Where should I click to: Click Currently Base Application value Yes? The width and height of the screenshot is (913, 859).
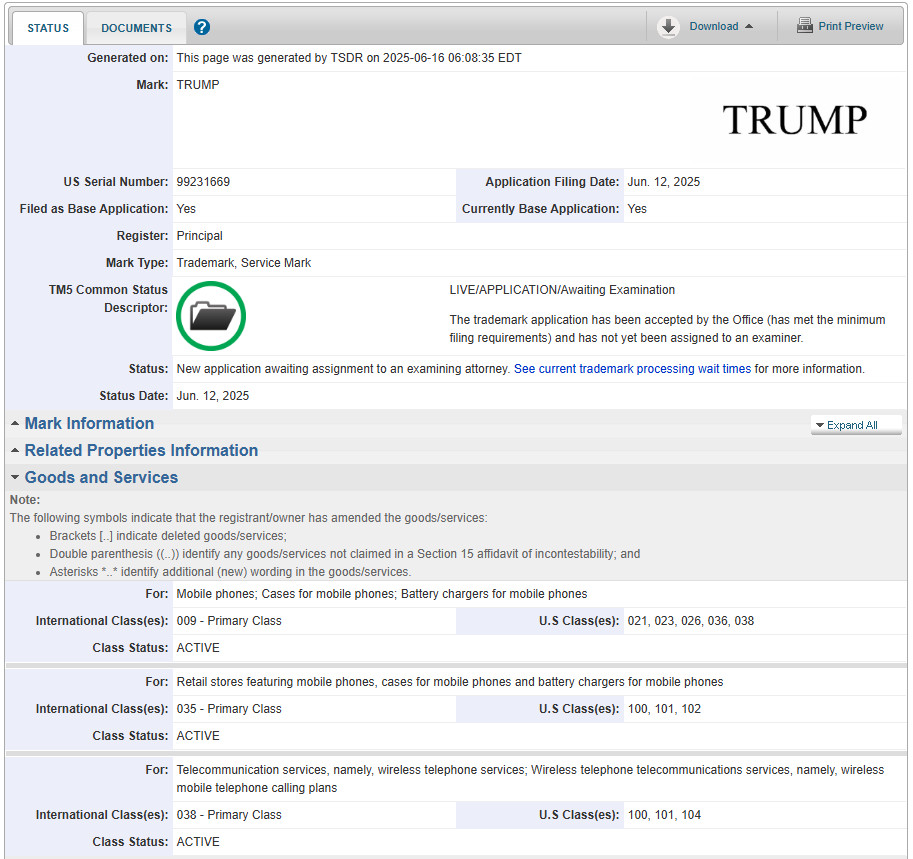pos(637,208)
